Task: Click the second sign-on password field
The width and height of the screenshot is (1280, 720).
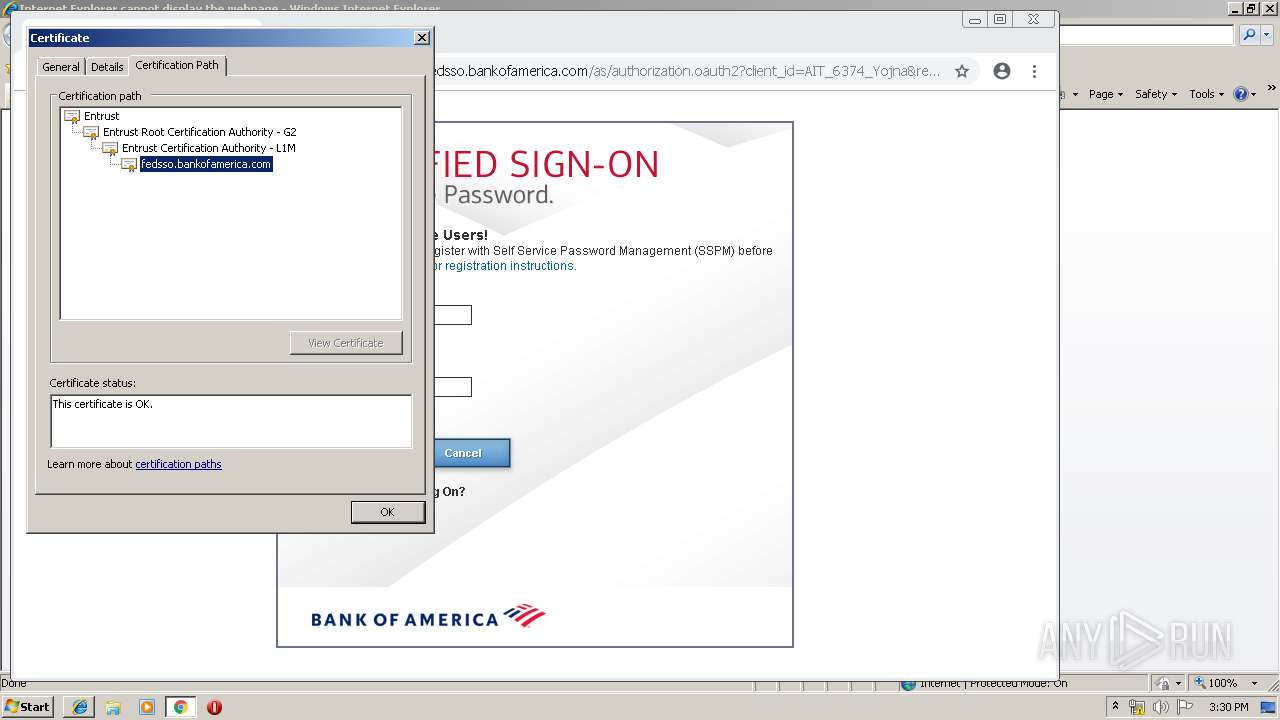Action: click(453, 387)
